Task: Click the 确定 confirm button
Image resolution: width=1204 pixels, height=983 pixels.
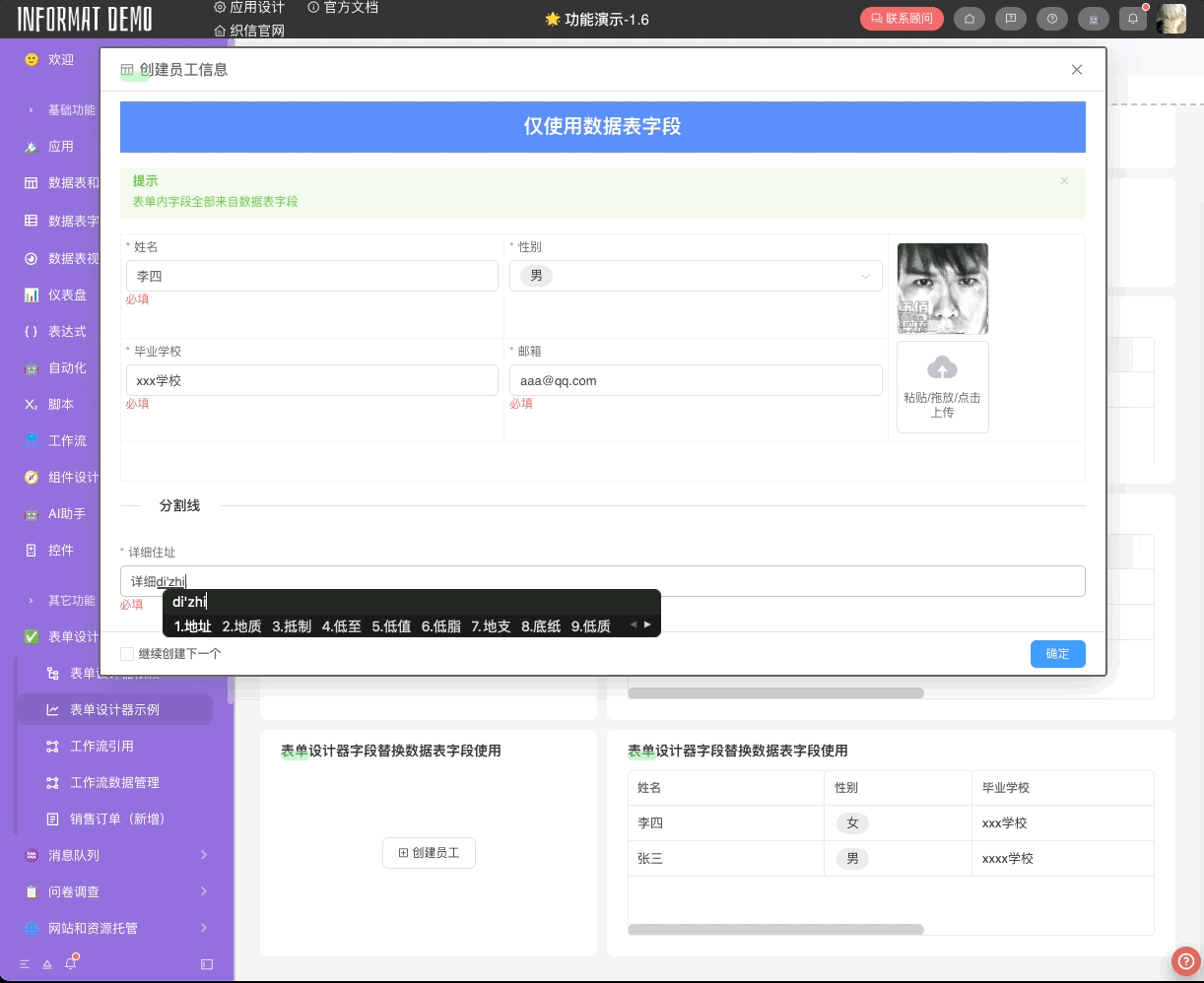Action: pyautogui.click(x=1057, y=654)
